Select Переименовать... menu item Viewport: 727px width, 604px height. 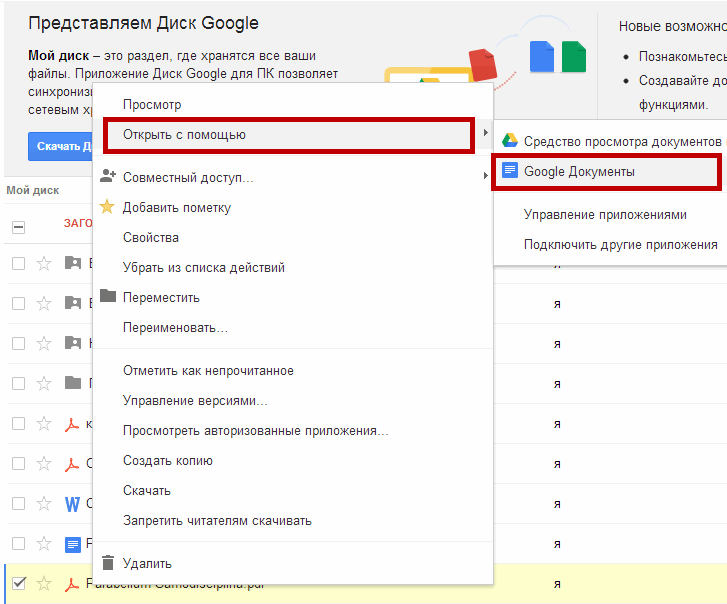pos(293,327)
